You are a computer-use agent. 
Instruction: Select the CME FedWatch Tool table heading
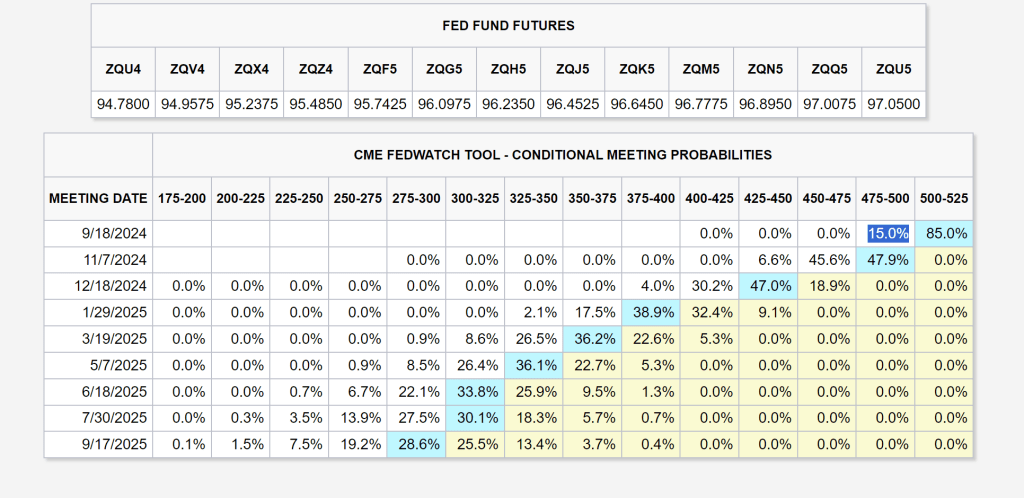point(562,155)
